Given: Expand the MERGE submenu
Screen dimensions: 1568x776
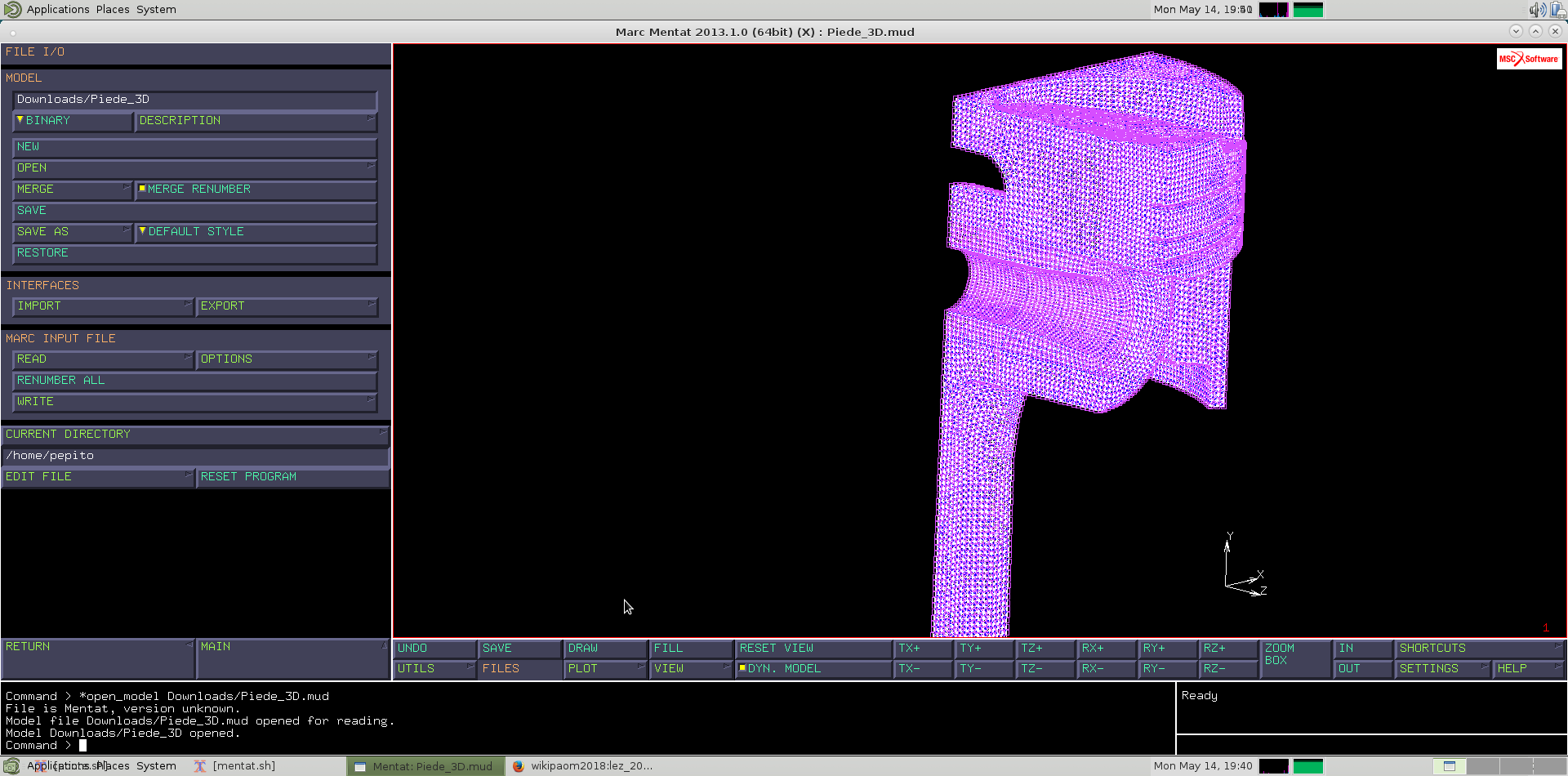Looking at the screenshot, I should (x=73, y=190).
